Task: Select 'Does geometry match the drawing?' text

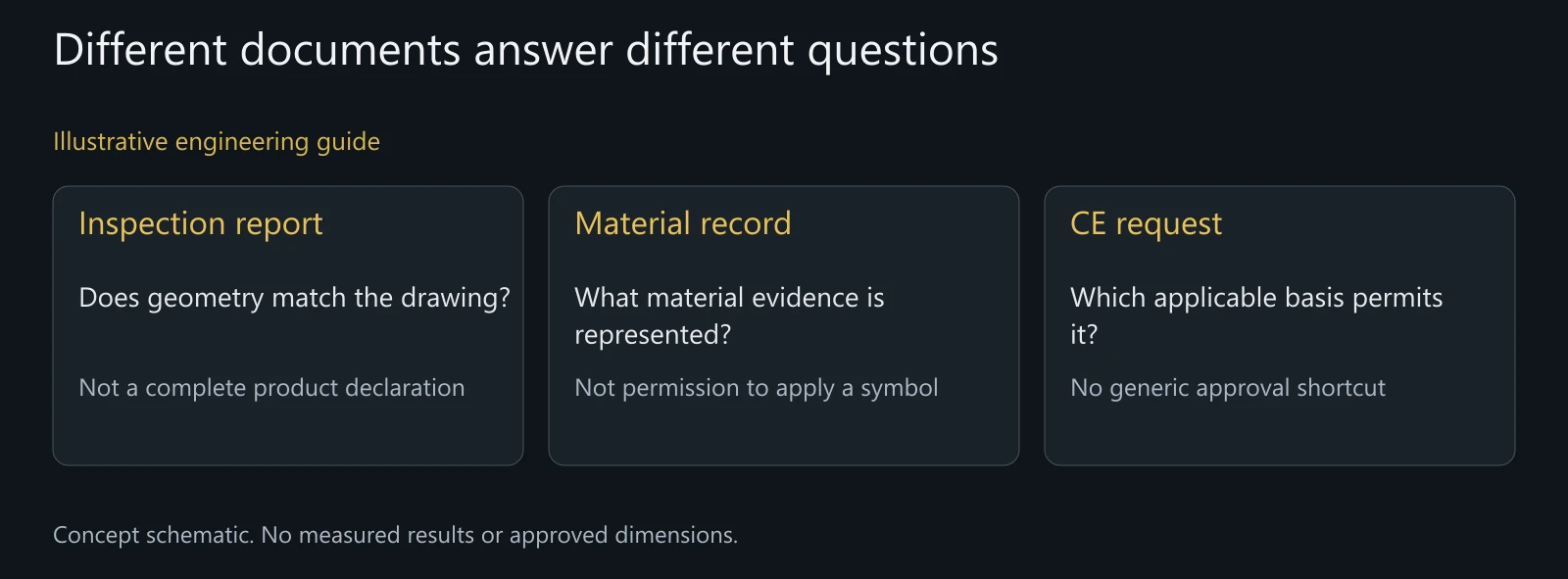Action: pyautogui.click(x=294, y=298)
